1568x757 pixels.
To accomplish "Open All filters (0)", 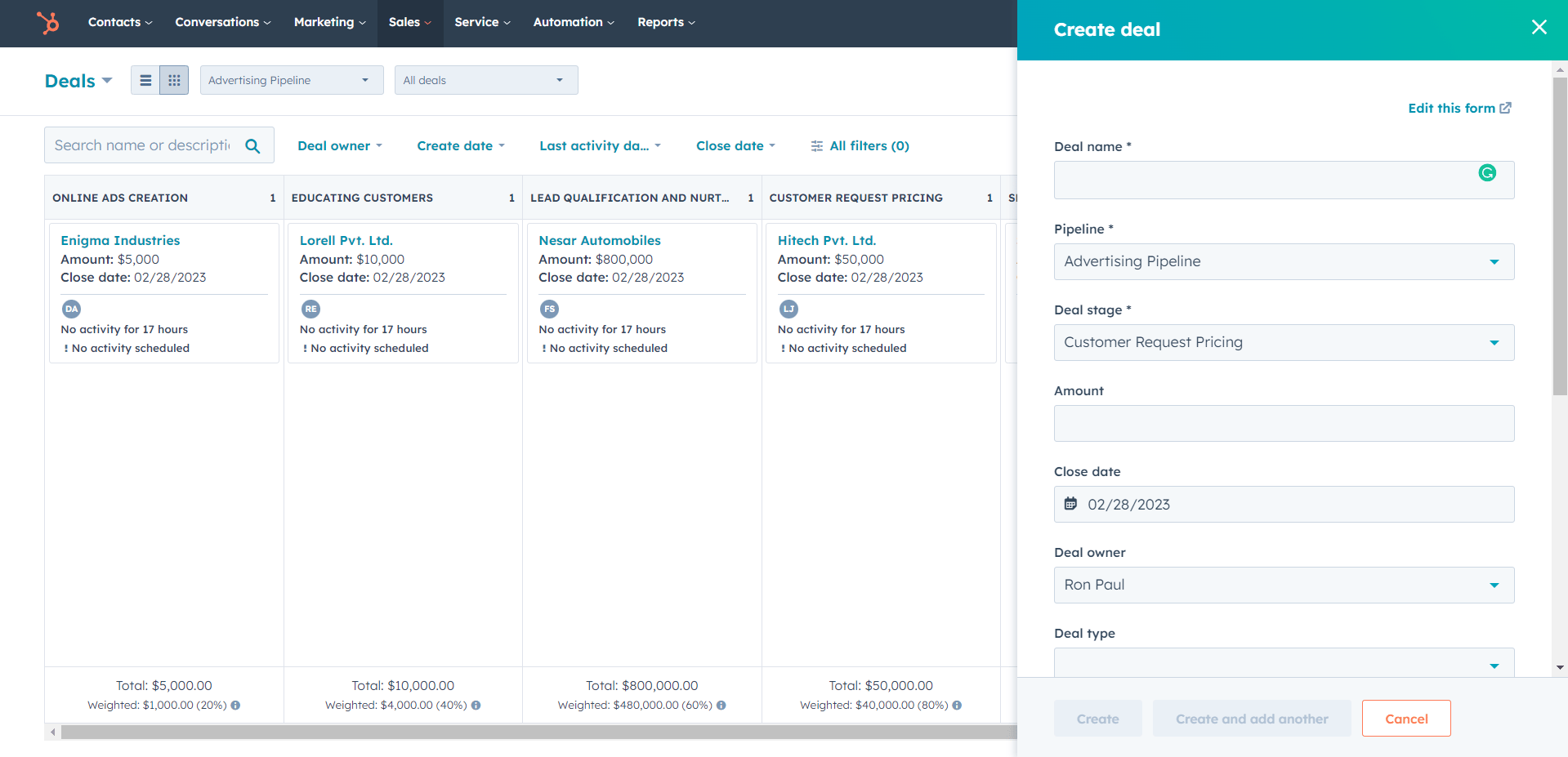I will pyautogui.click(x=860, y=145).
